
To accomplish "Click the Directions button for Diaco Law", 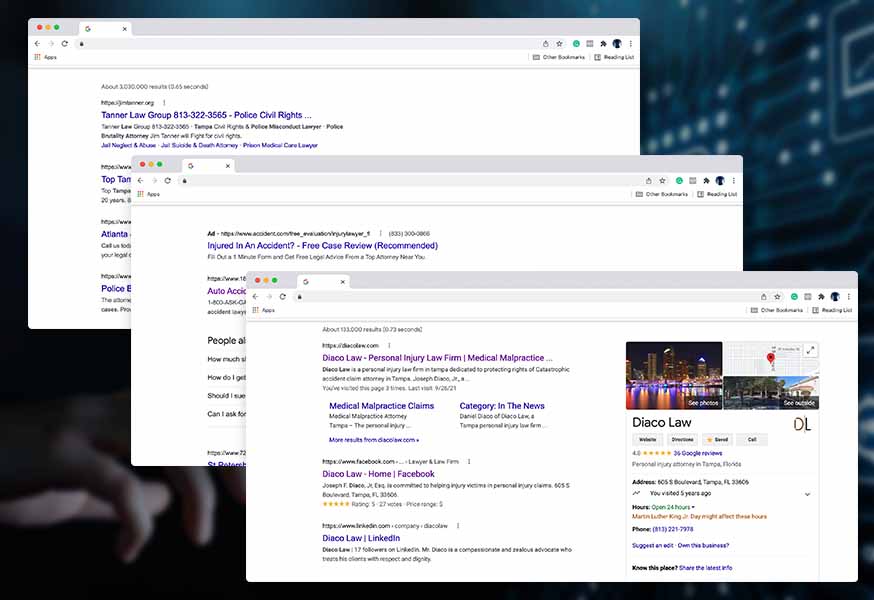I will [x=682, y=439].
